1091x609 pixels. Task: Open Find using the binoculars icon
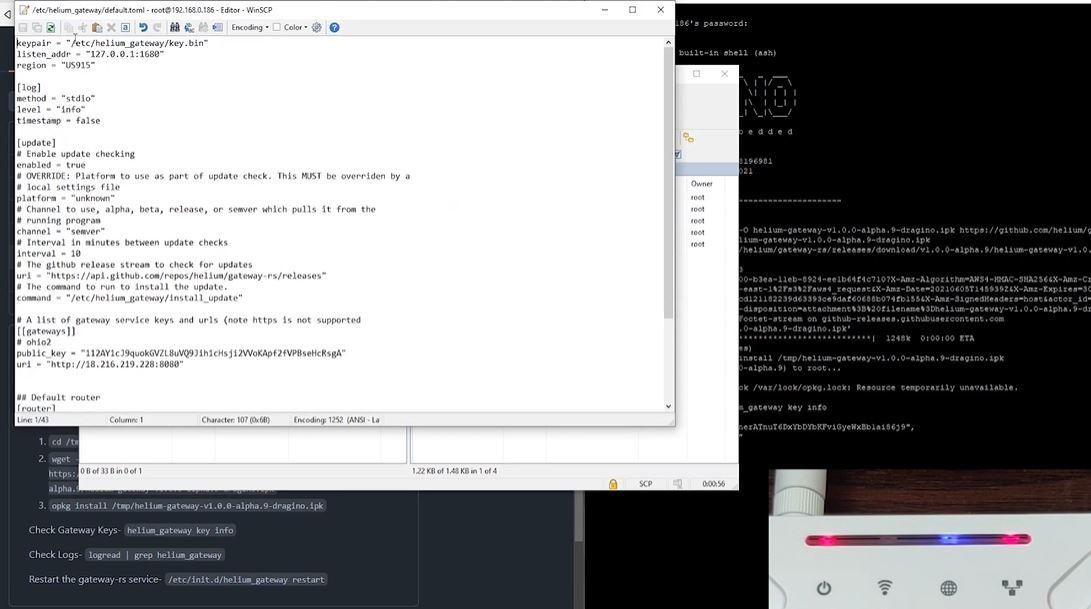tap(175, 27)
